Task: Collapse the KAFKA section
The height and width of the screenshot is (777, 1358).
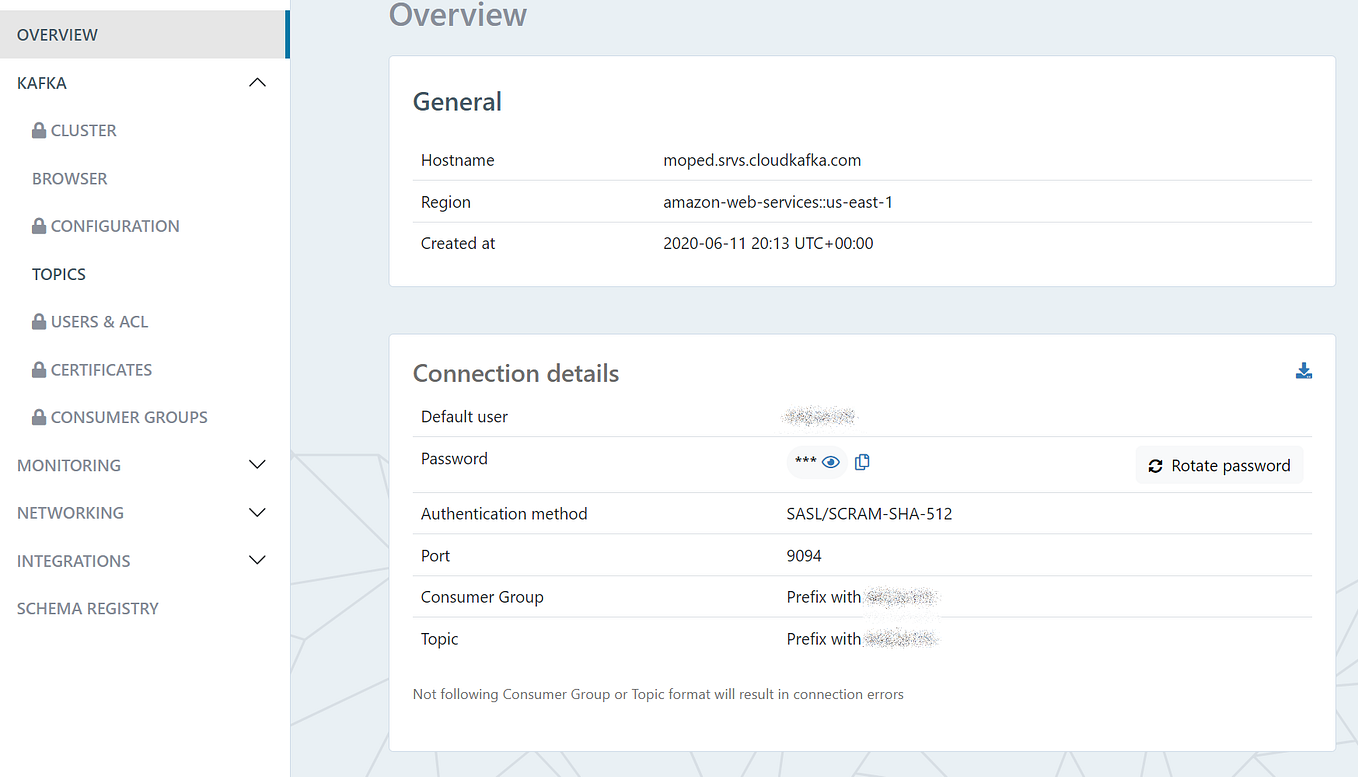Action: pyautogui.click(x=257, y=82)
